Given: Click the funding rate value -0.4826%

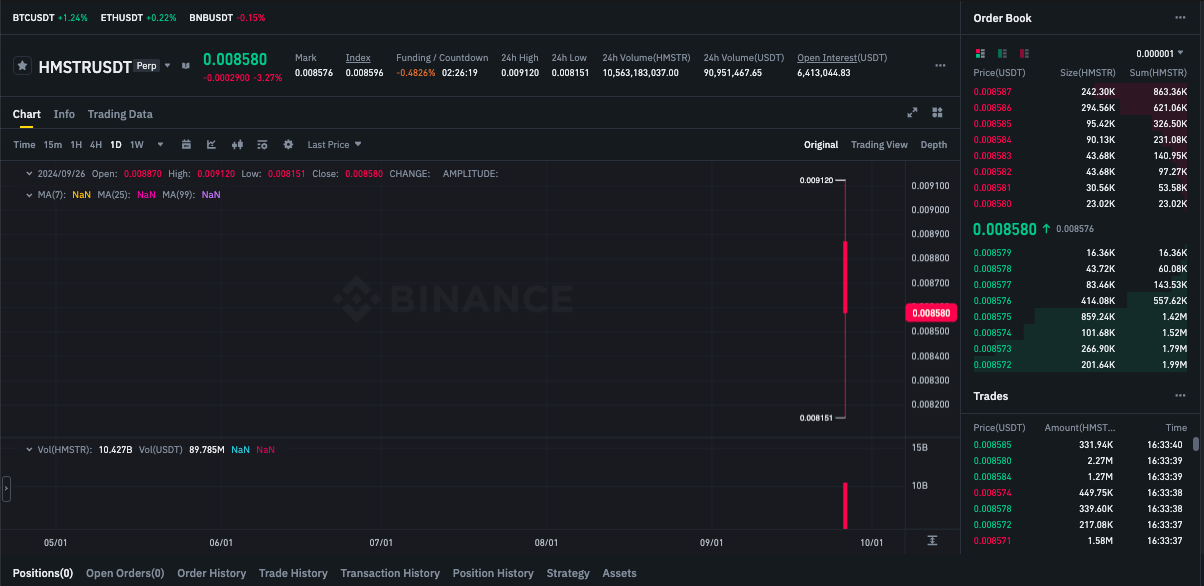Looking at the screenshot, I should 416,72.
